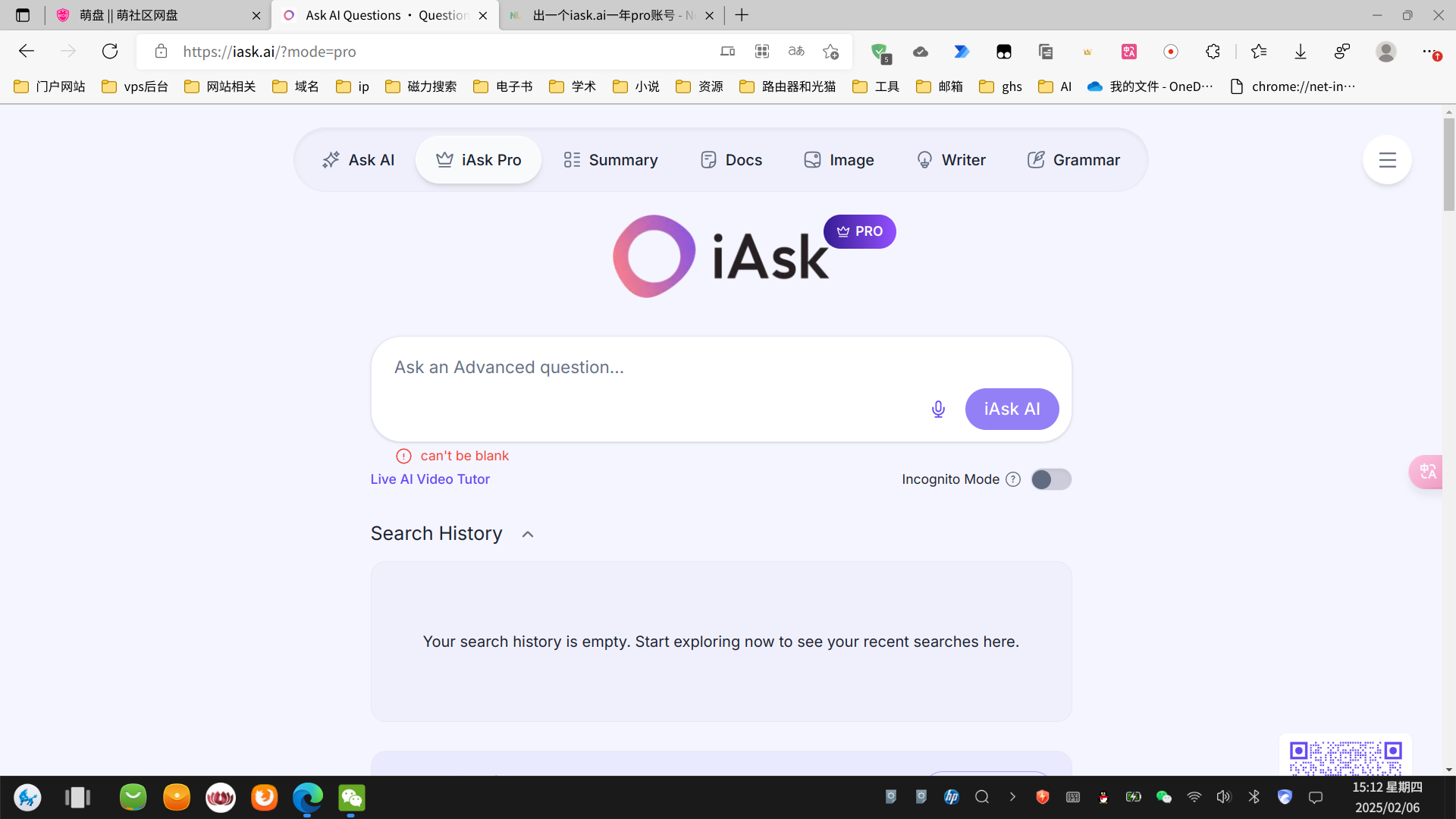Click the pink translate floating widget
The width and height of the screenshot is (1456, 819).
pyautogui.click(x=1427, y=472)
